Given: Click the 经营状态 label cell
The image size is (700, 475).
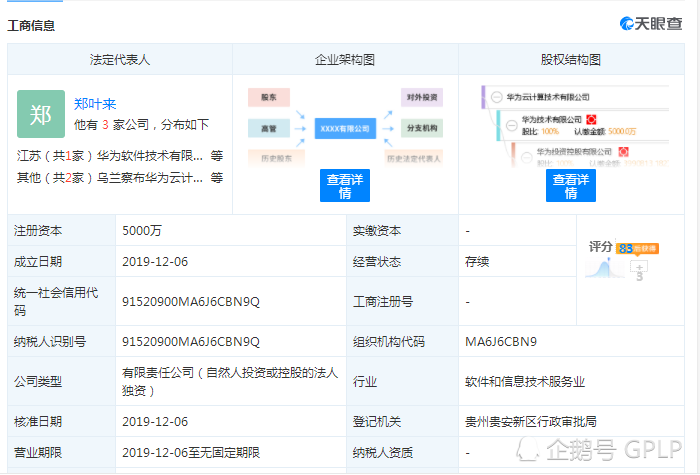Looking at the screenshot, I should (x=403, y=261).
